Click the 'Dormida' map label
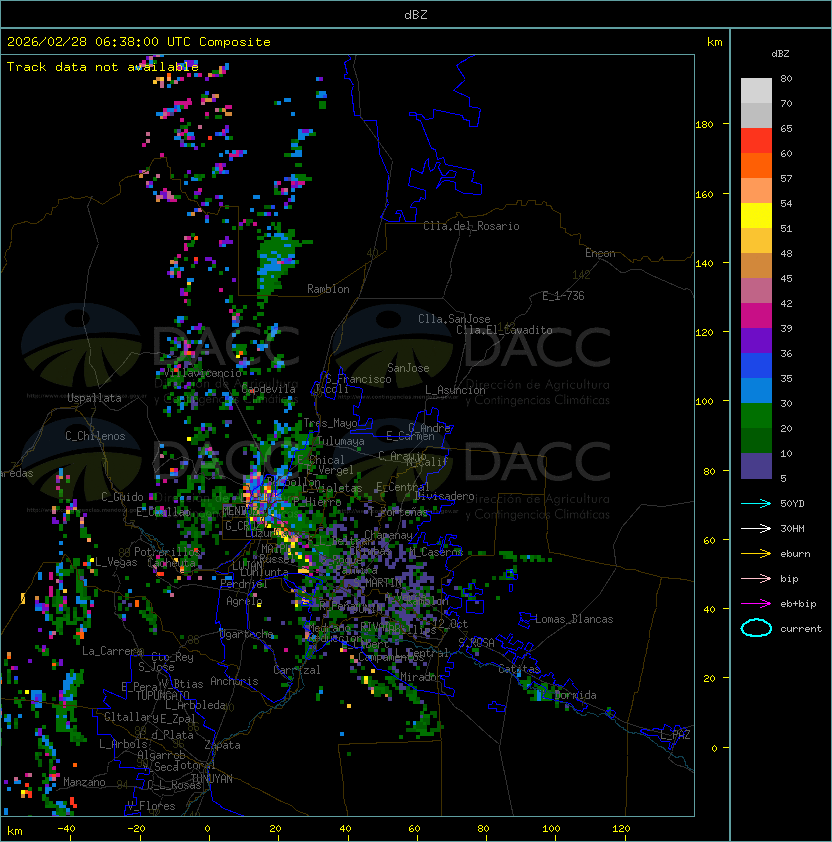 click(x=575, y=695)
